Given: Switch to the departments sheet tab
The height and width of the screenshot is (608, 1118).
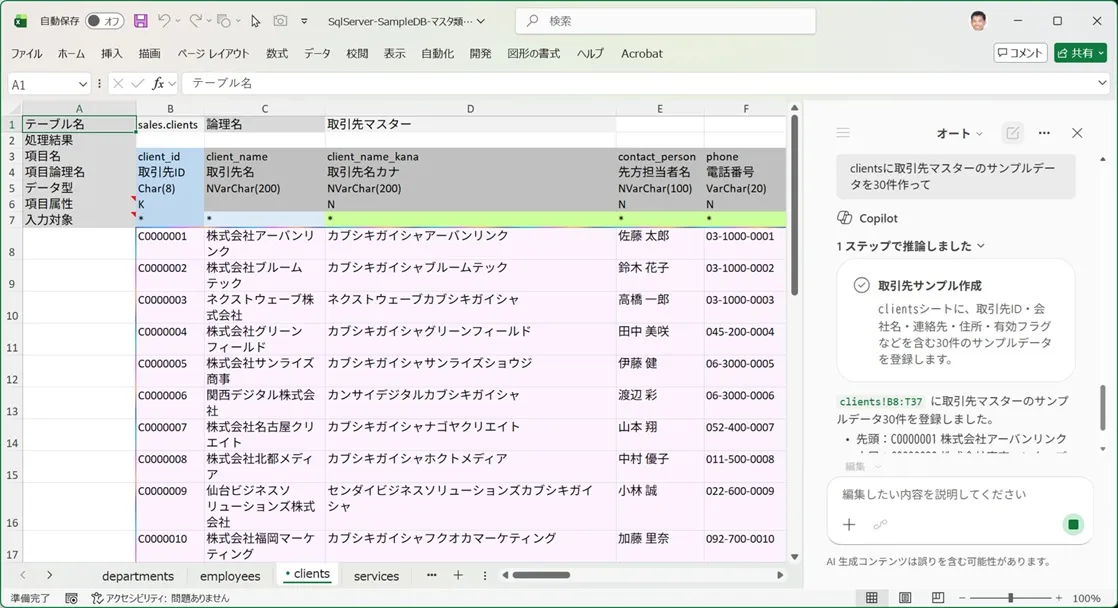Looking at the screenshot, I should tap(138, 576).
